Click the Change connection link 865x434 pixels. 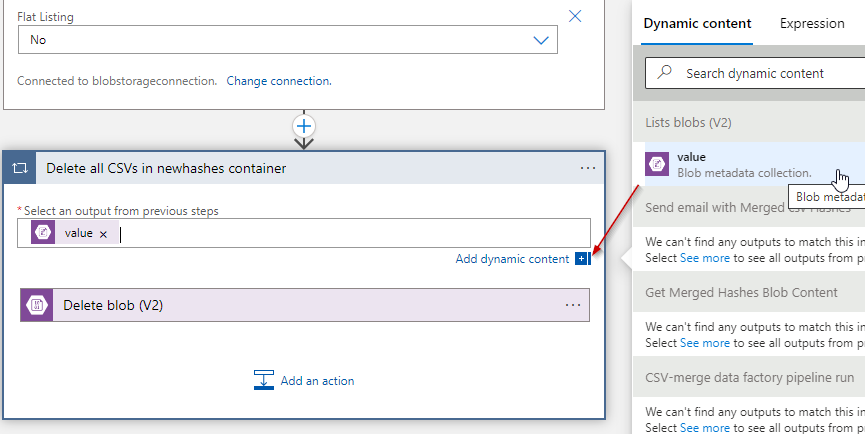[279, 81]
